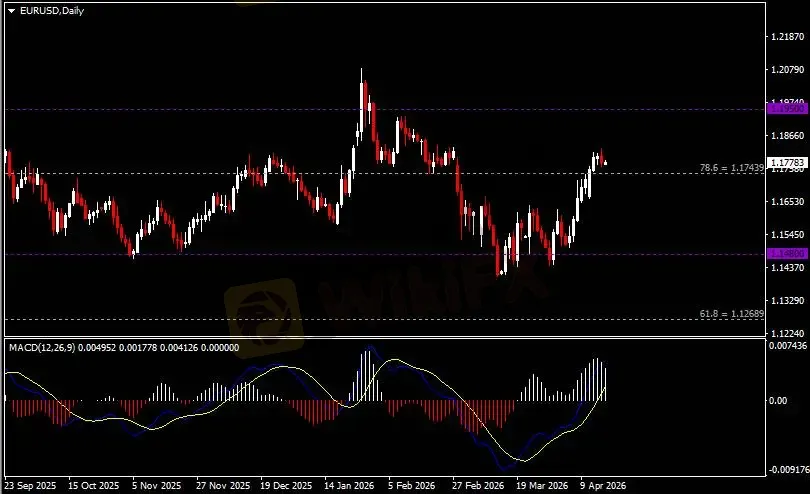This screenshot has height=494, width=810.
Task: Click the 5 Feb 2026 date label
Action: click(412, 486)
